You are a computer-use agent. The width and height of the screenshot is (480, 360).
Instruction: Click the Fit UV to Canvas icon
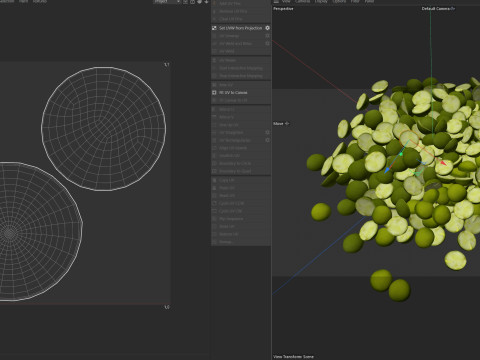214,93
